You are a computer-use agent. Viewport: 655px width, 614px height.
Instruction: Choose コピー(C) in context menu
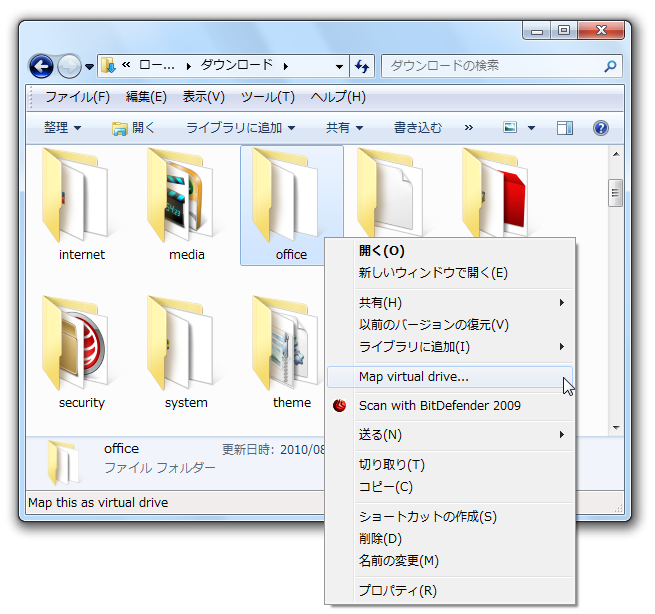click(x=450, y=487)
